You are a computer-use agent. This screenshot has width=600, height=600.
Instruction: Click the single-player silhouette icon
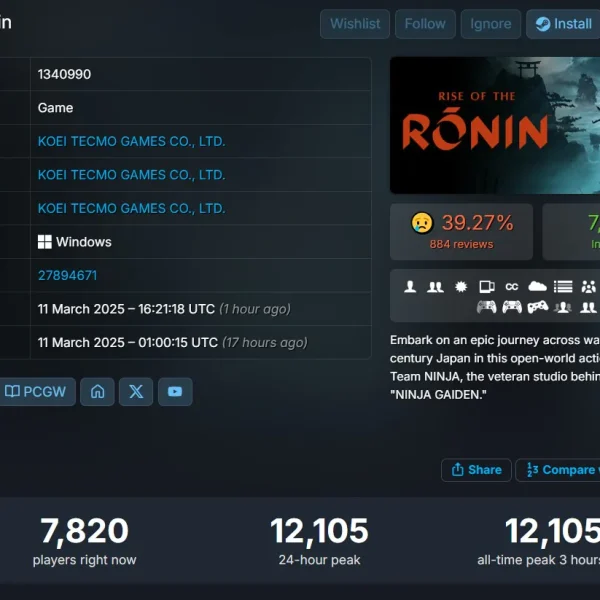tap(410, 286)
